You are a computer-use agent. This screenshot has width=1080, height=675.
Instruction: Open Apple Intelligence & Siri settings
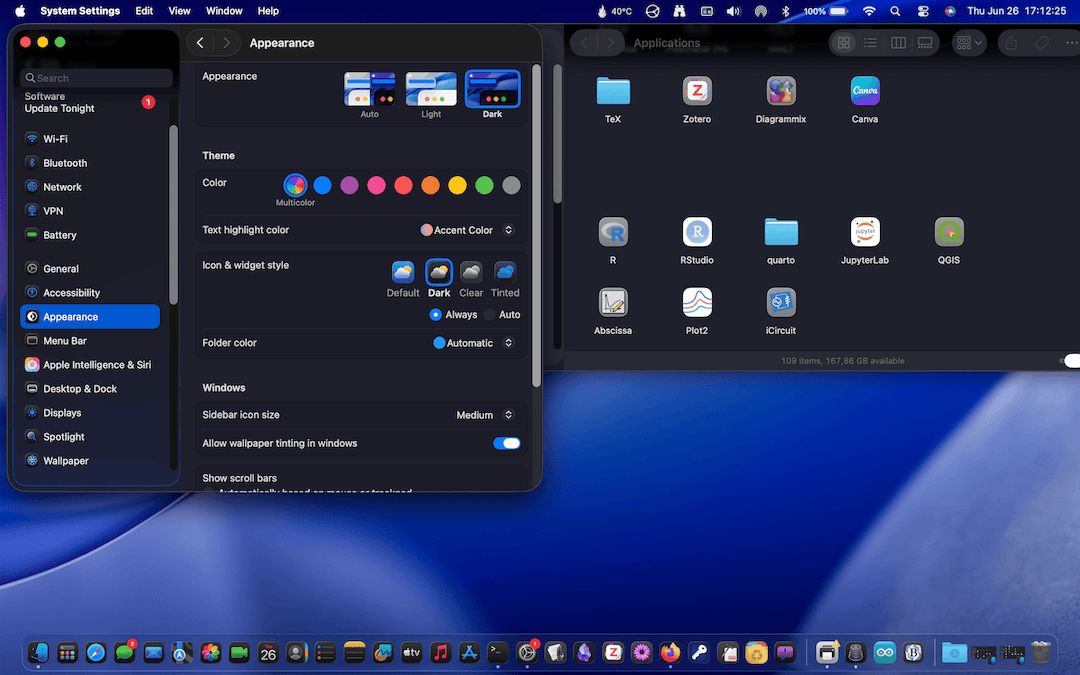click(x=90, y=364)
